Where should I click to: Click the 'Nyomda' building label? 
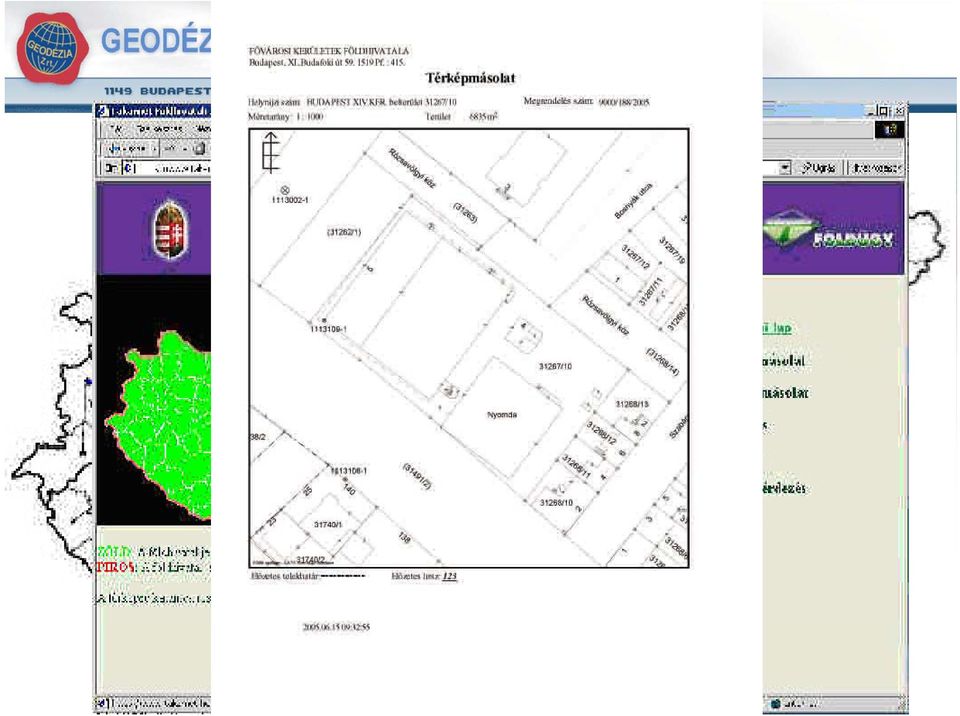tap(502, 415)
